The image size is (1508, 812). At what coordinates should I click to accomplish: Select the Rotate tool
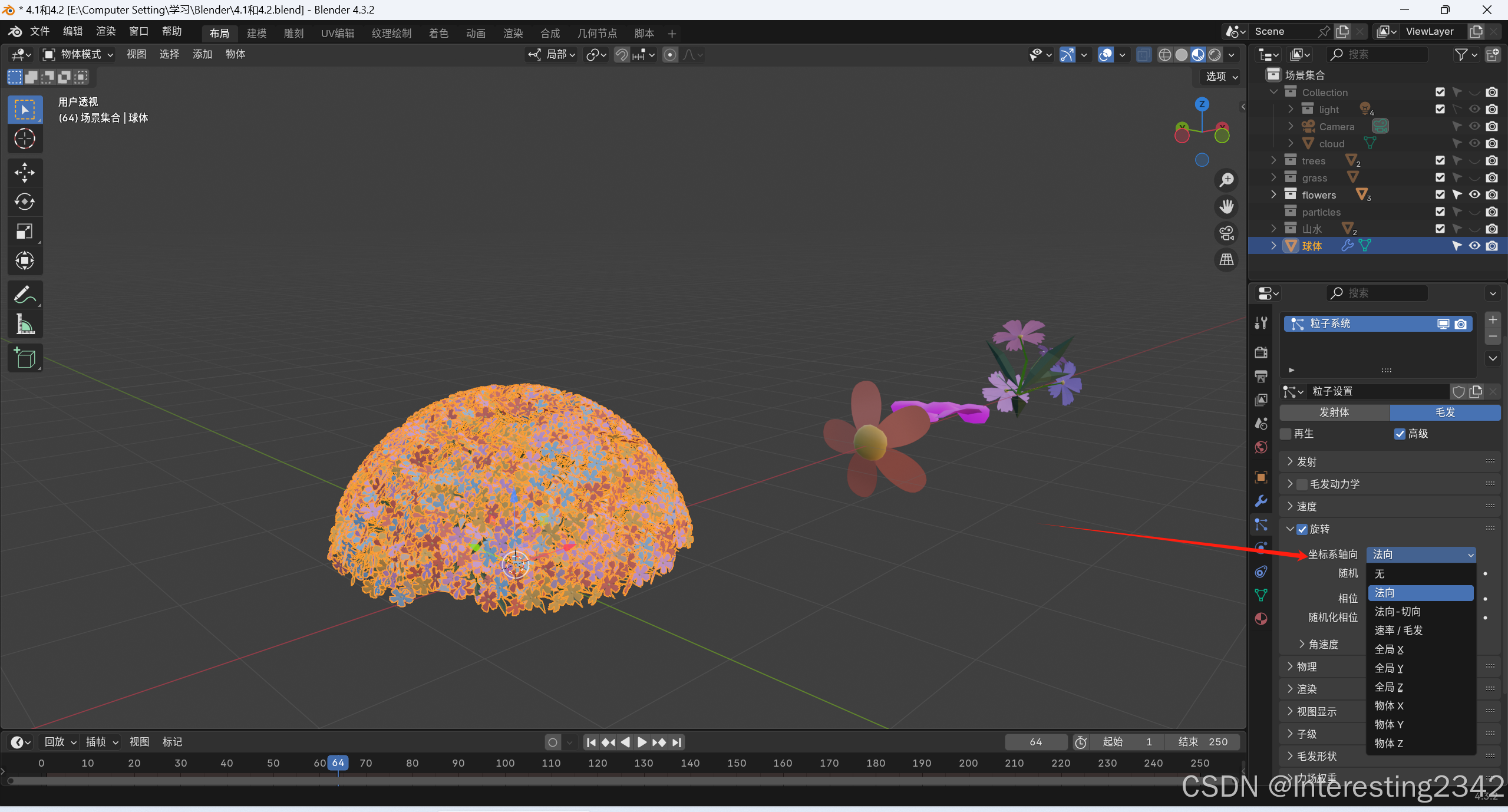coord(24,202)
